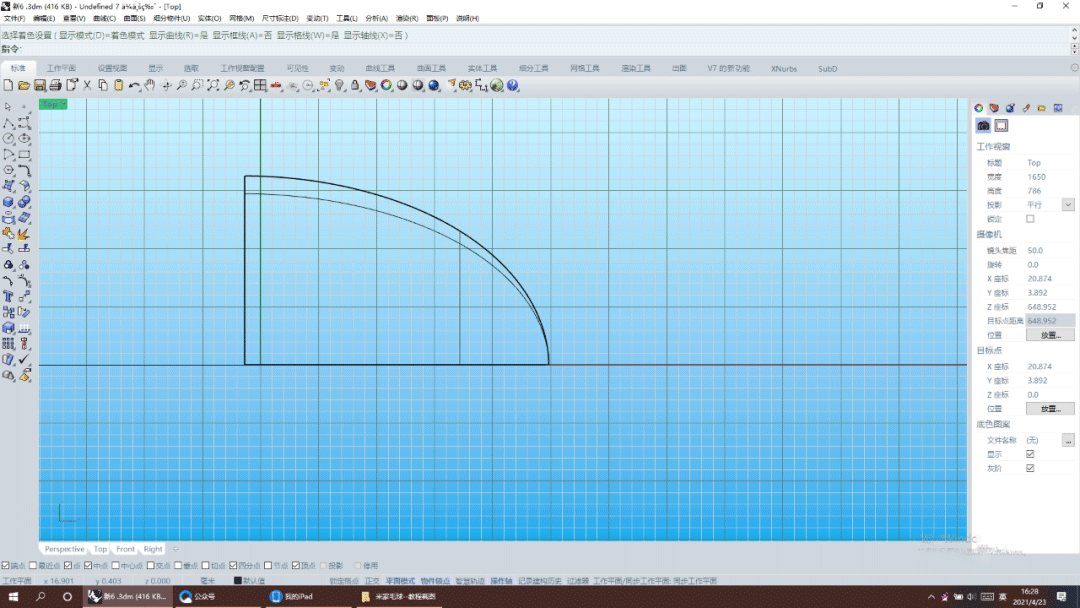This screenshot has height=608, width=1080.
Task: Click the Open folder icon
Action: [24, 86]
